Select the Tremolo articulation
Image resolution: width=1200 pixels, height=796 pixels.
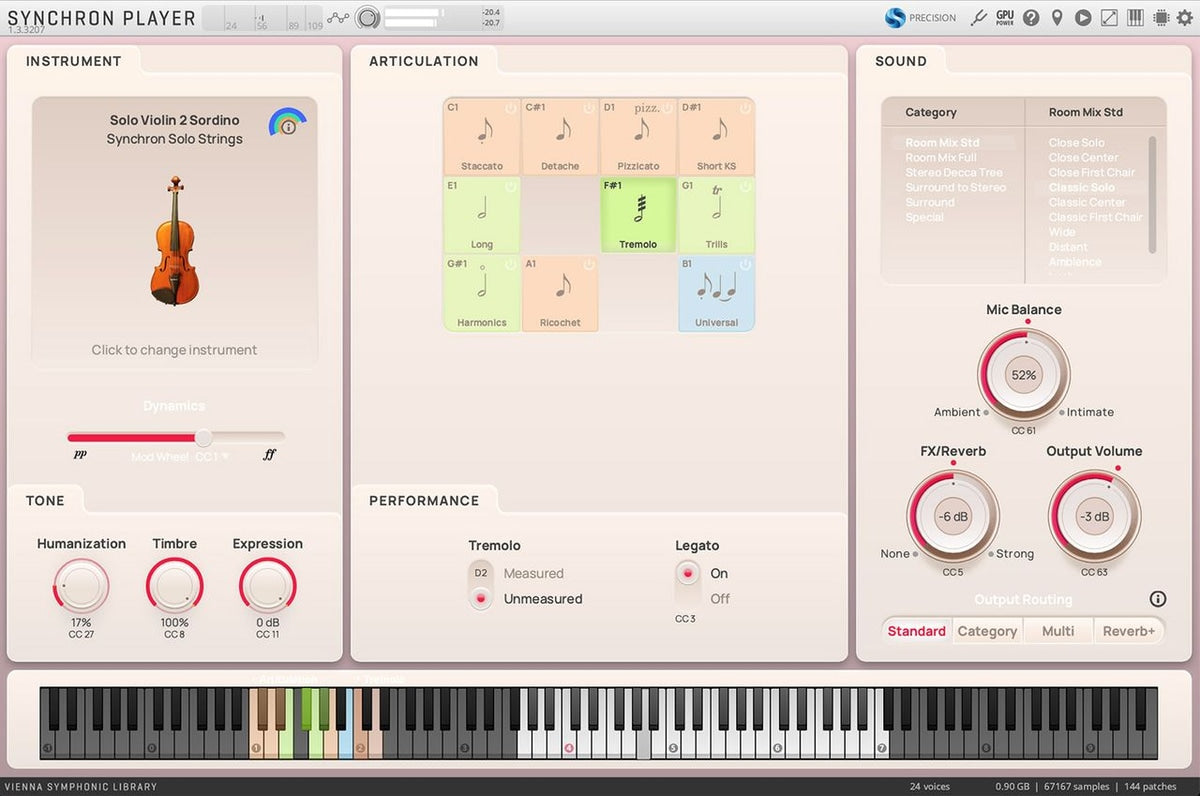click(638, 215)
